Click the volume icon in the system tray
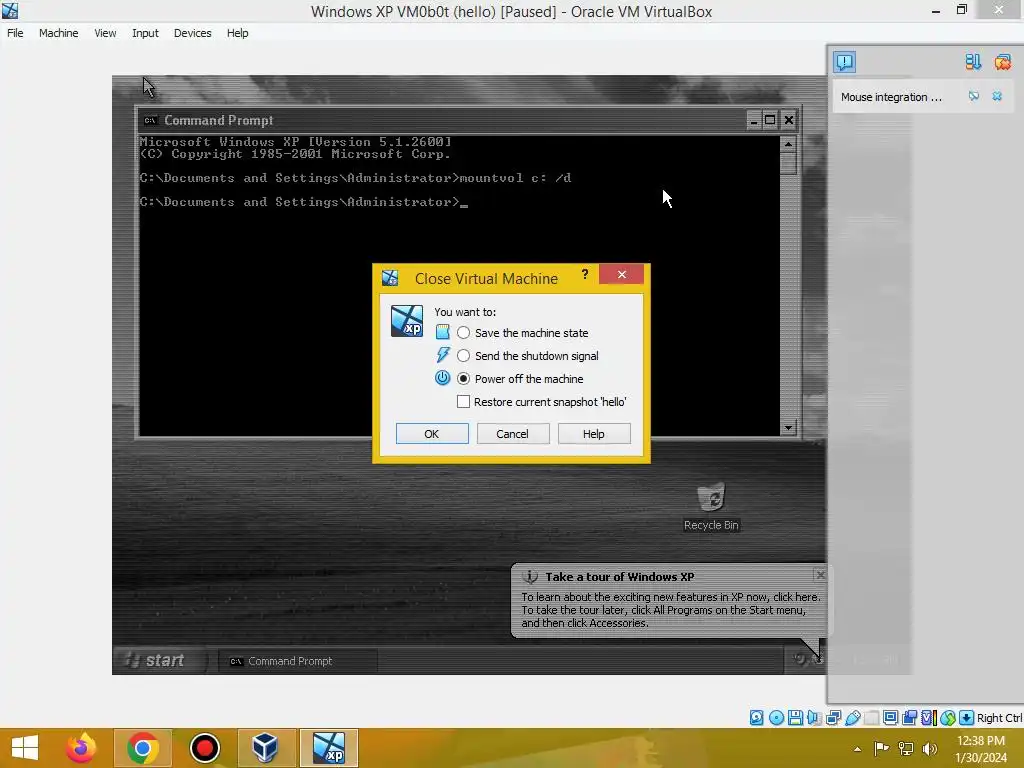Screen dimensions: 1024x768 pyautogui.click(x=930, y=749)
